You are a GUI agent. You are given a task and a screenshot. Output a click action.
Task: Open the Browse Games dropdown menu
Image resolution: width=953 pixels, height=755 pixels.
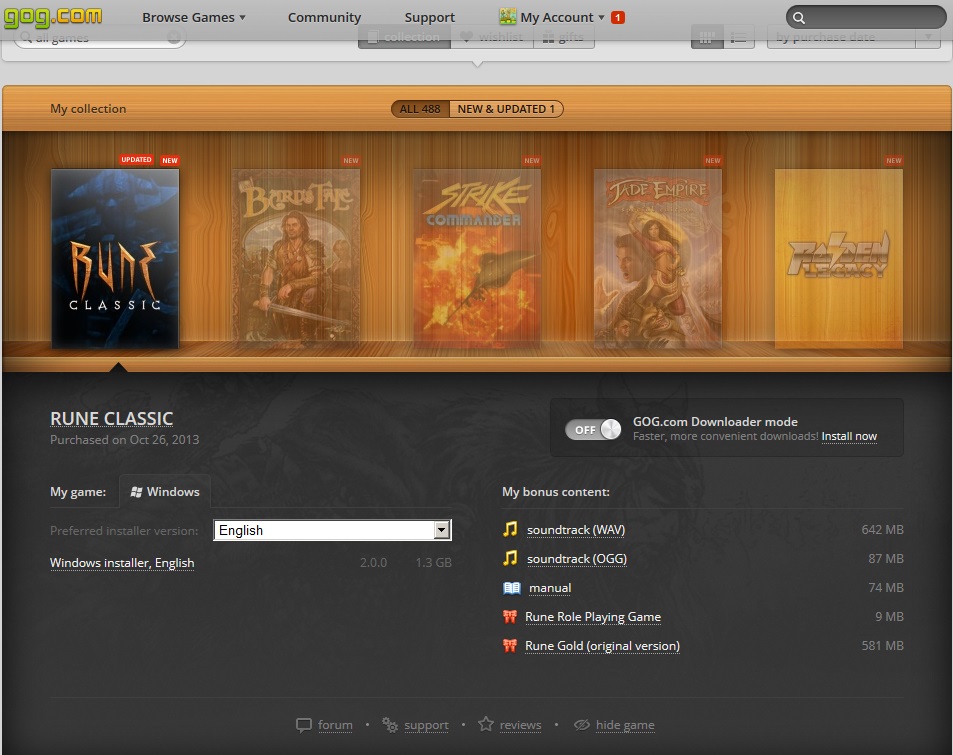(x=194, y=17)
